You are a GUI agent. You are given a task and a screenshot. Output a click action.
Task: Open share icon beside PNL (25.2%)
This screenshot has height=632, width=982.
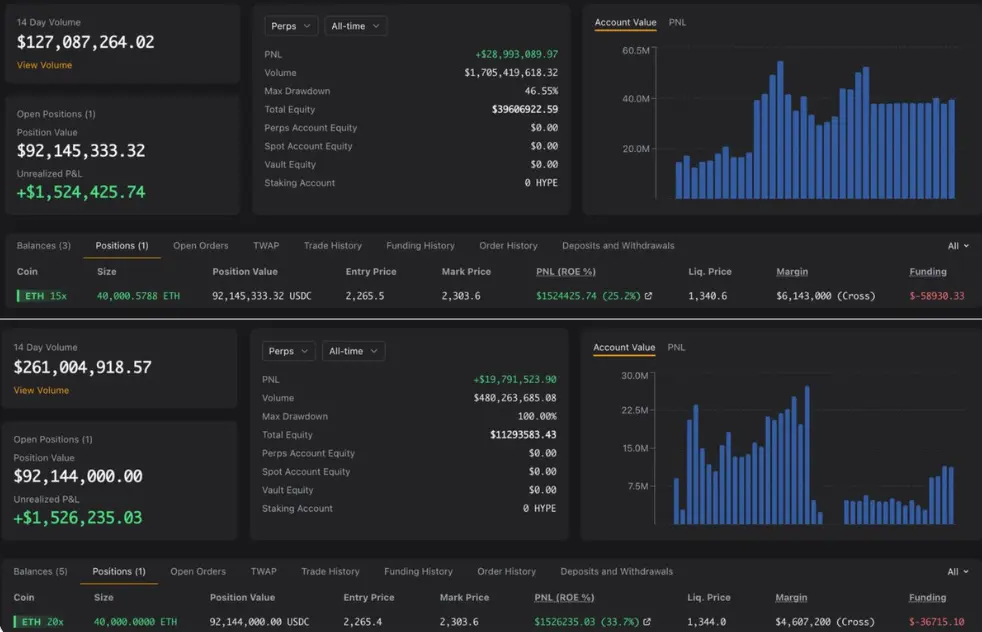648,296
